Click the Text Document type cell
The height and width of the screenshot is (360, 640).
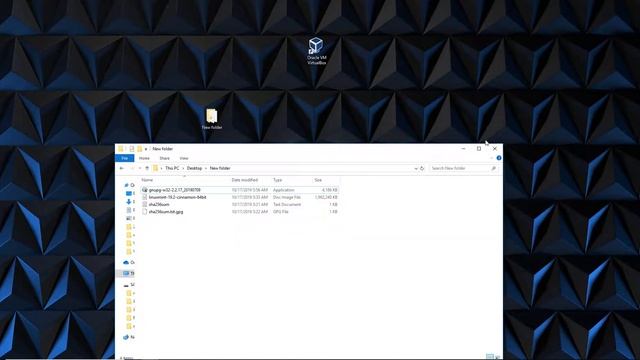[287, 204]
